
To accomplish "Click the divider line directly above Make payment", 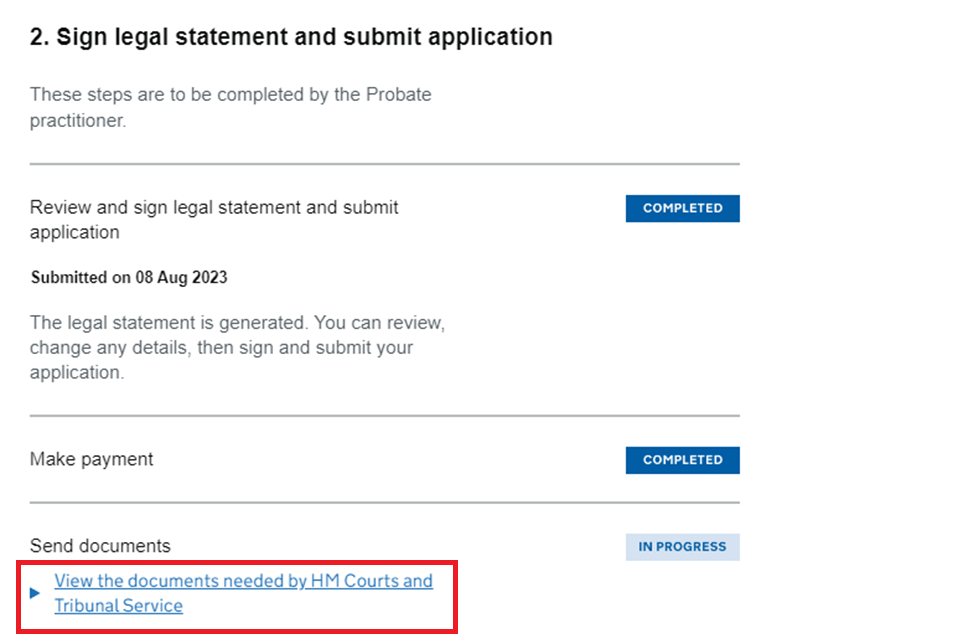I will [x=384, y=416].
